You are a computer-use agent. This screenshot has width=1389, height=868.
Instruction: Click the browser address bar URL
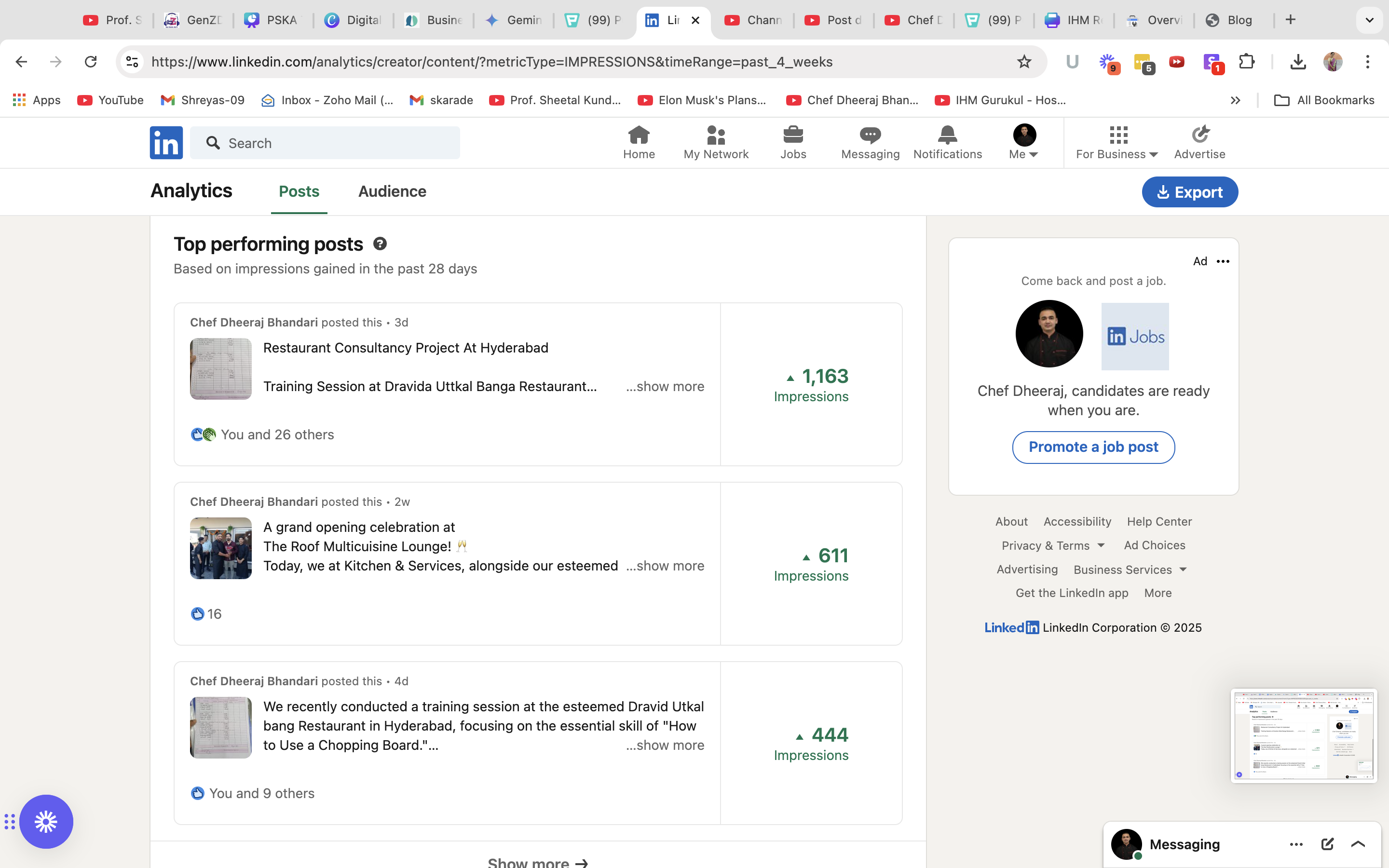coord(492,61)
